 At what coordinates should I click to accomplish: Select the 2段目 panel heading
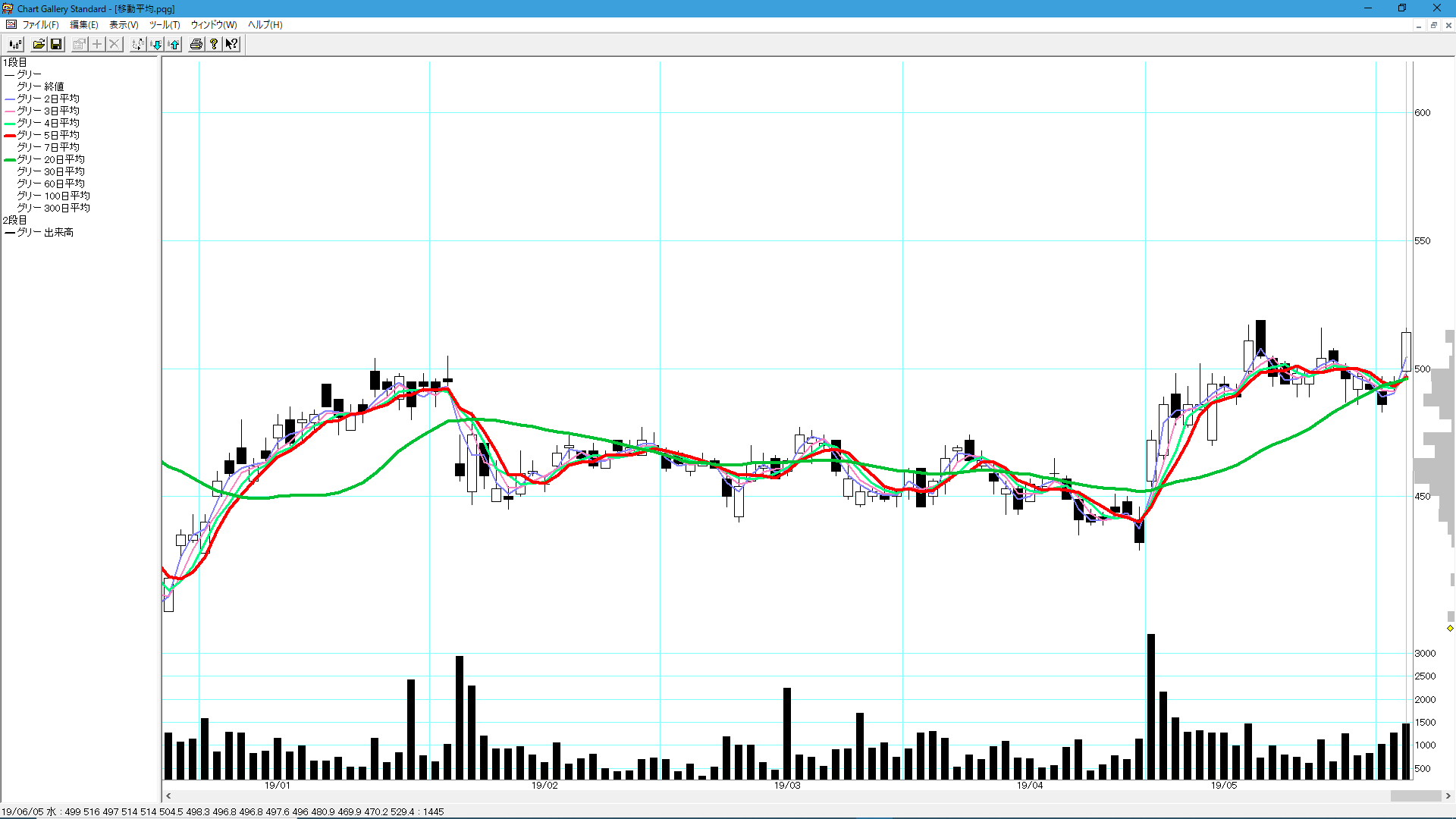point(15,220)
